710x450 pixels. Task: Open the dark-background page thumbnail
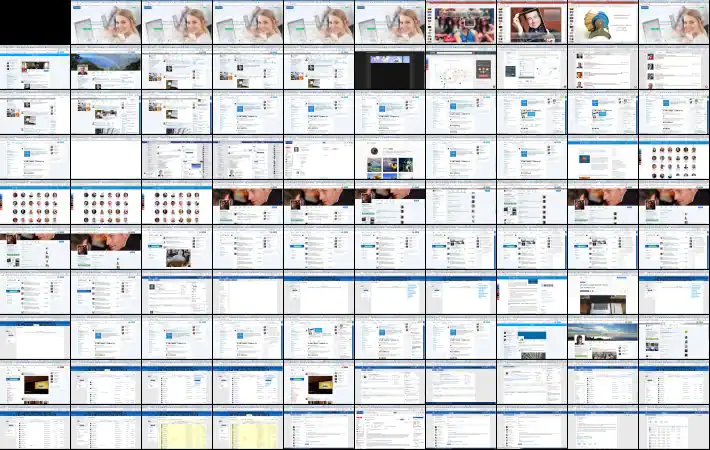[390, 67]
